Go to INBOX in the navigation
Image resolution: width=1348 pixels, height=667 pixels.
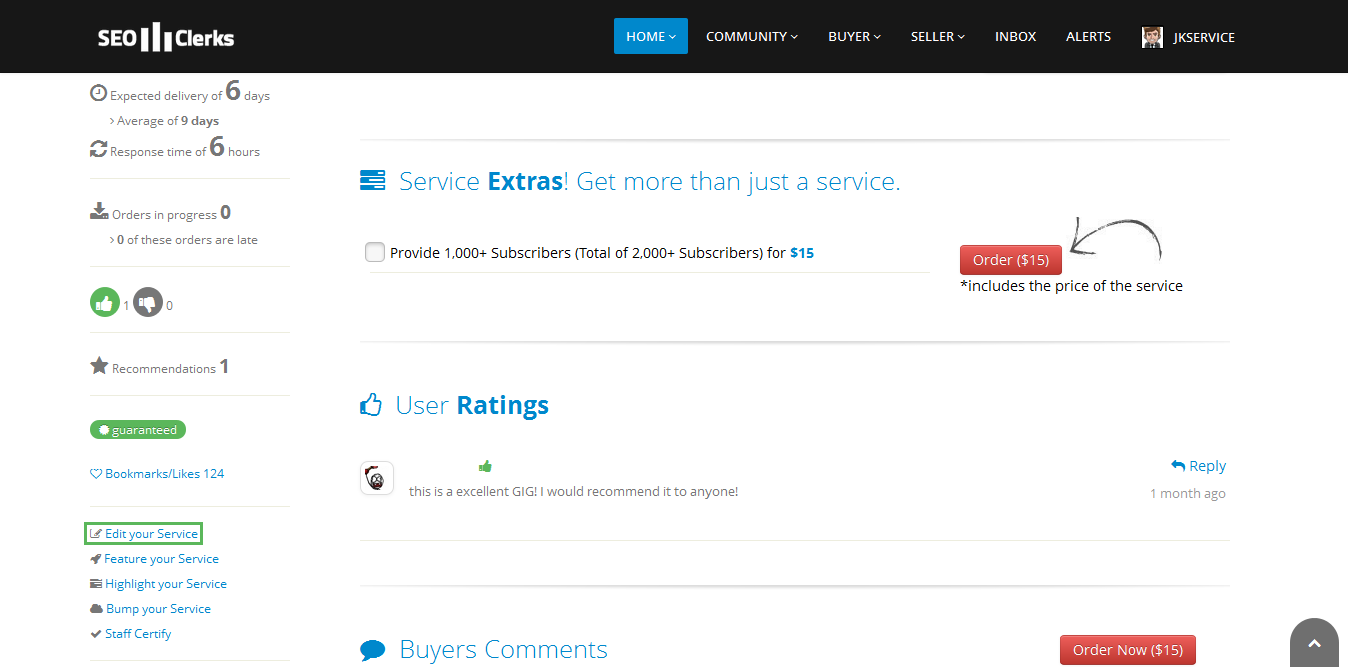1015,36
